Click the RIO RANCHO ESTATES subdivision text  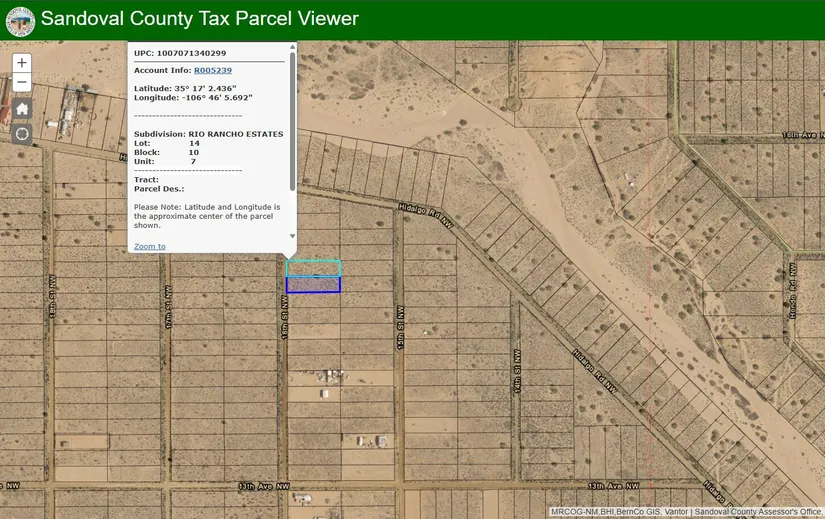coord(236,134)
